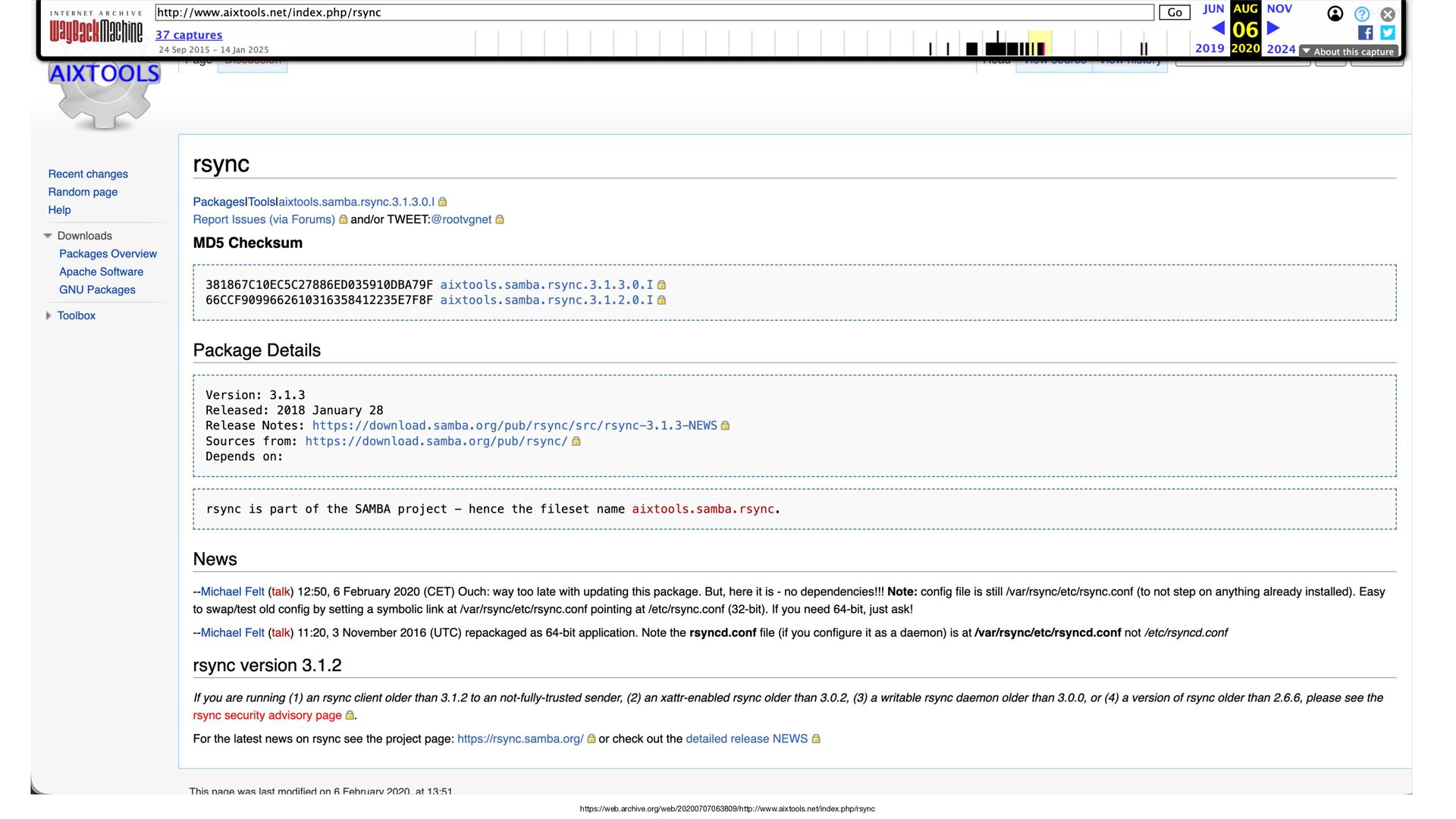Open Wayback user account icon
Image resolution: width=1456 pixels, height=819 pixels.
(1335, 14)
